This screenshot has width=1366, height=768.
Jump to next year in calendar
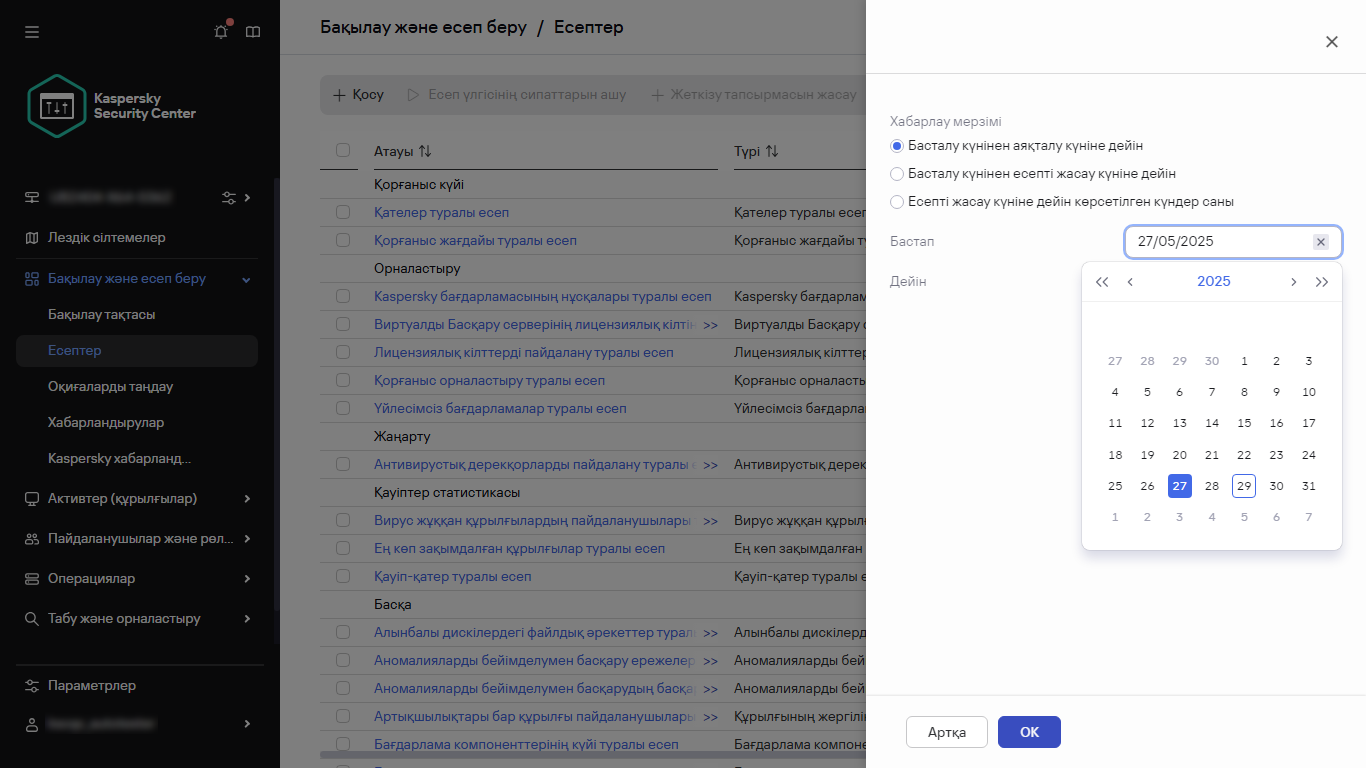[x=1322, y=282]
